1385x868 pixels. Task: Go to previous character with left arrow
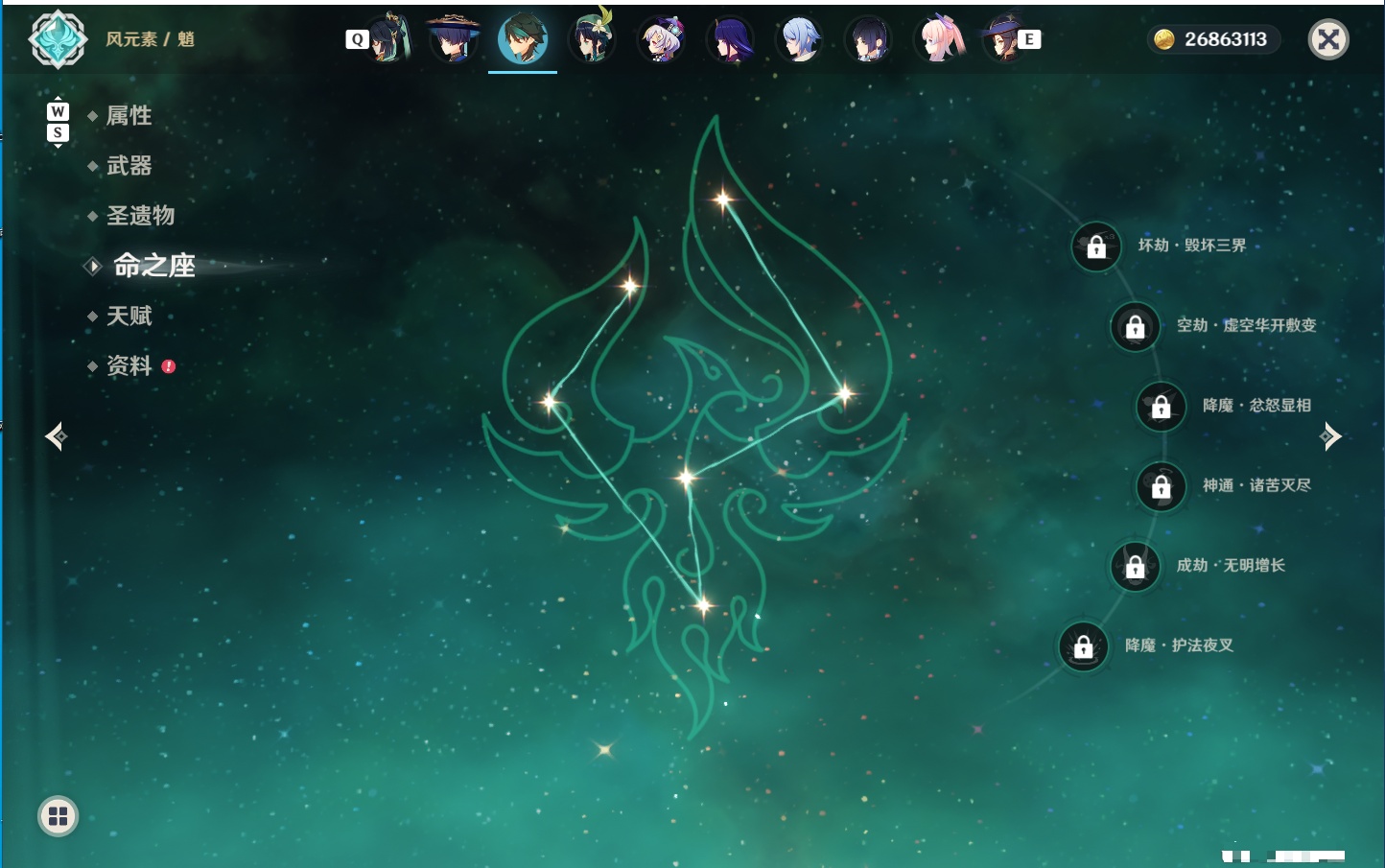[57, 436]
